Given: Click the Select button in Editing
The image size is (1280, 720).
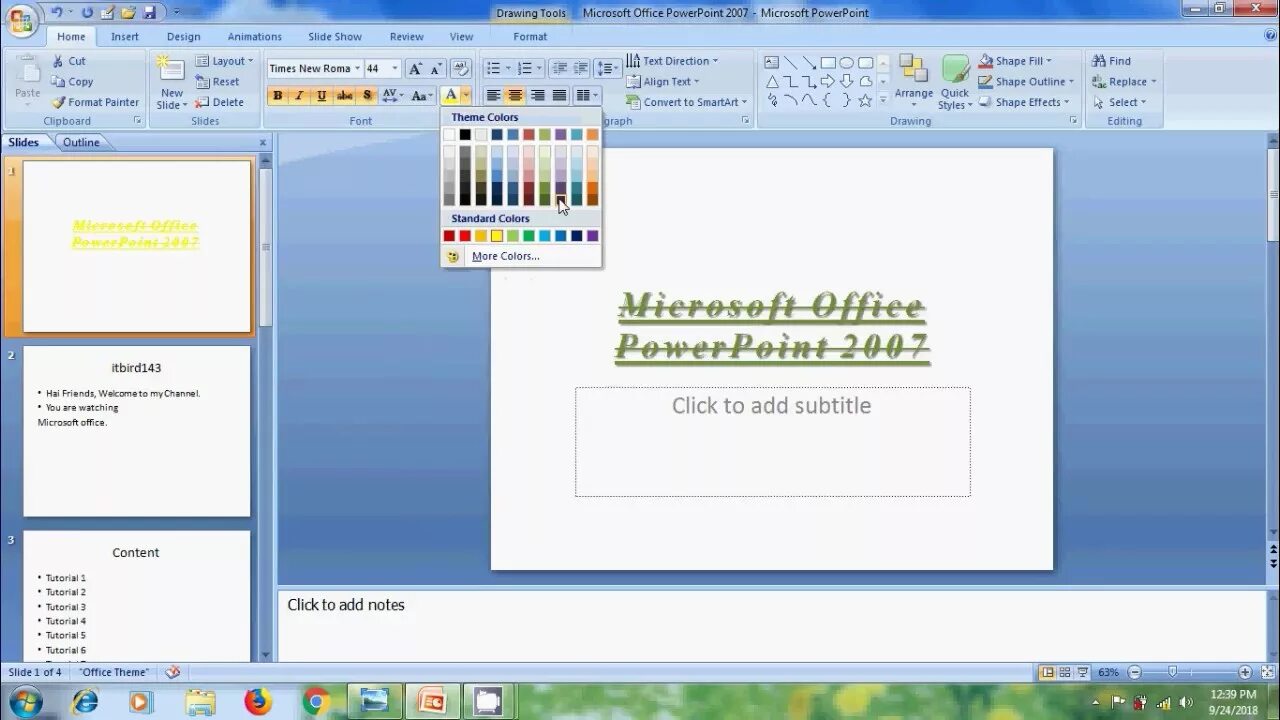Looking at the screenshot, I should [x=1119, y=102].
